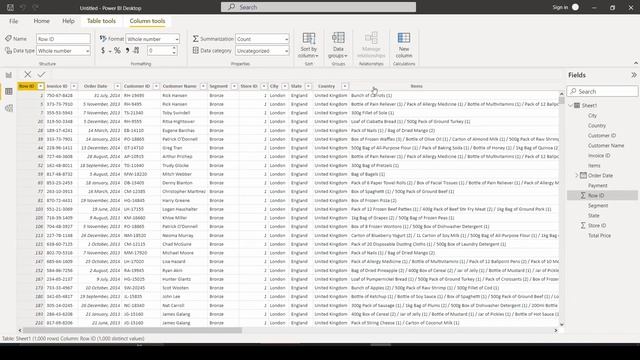Open Customer Name column filter dropdown
Viewport: 640px width, 360px height.
click(x=203, y=86)
